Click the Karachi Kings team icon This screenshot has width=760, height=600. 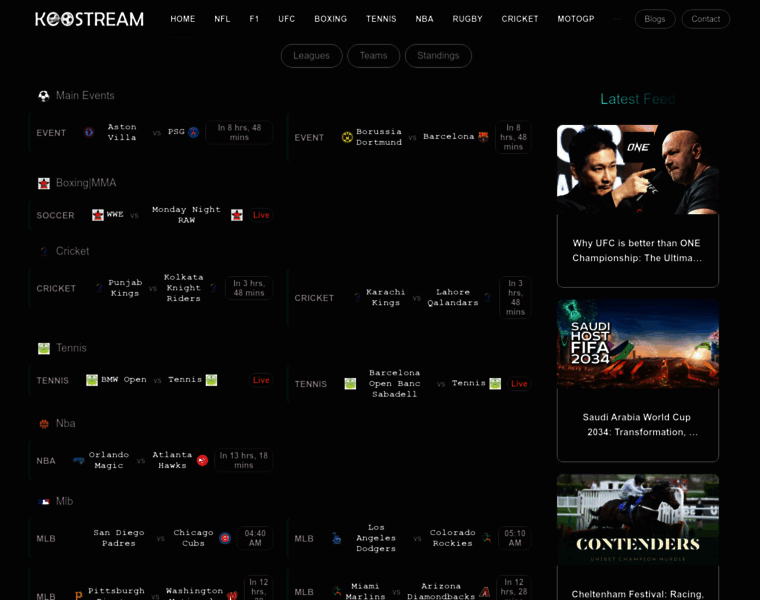point(357,298)
